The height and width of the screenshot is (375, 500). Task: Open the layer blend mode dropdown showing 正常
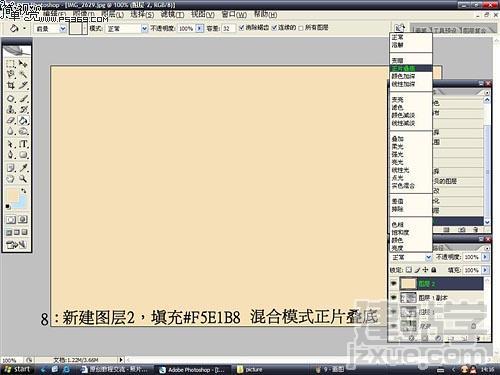pos(411,257)
